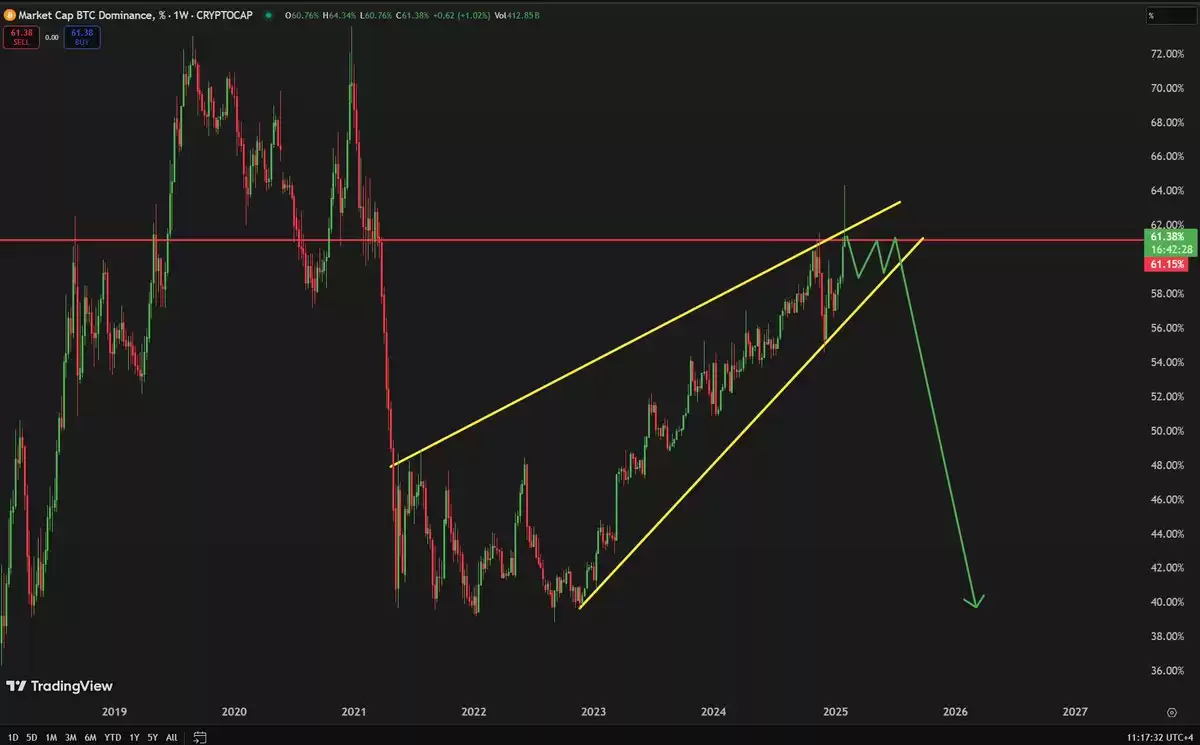
Task: Click the 2025 label on the time axis
Action: click(x=834, y=712)
